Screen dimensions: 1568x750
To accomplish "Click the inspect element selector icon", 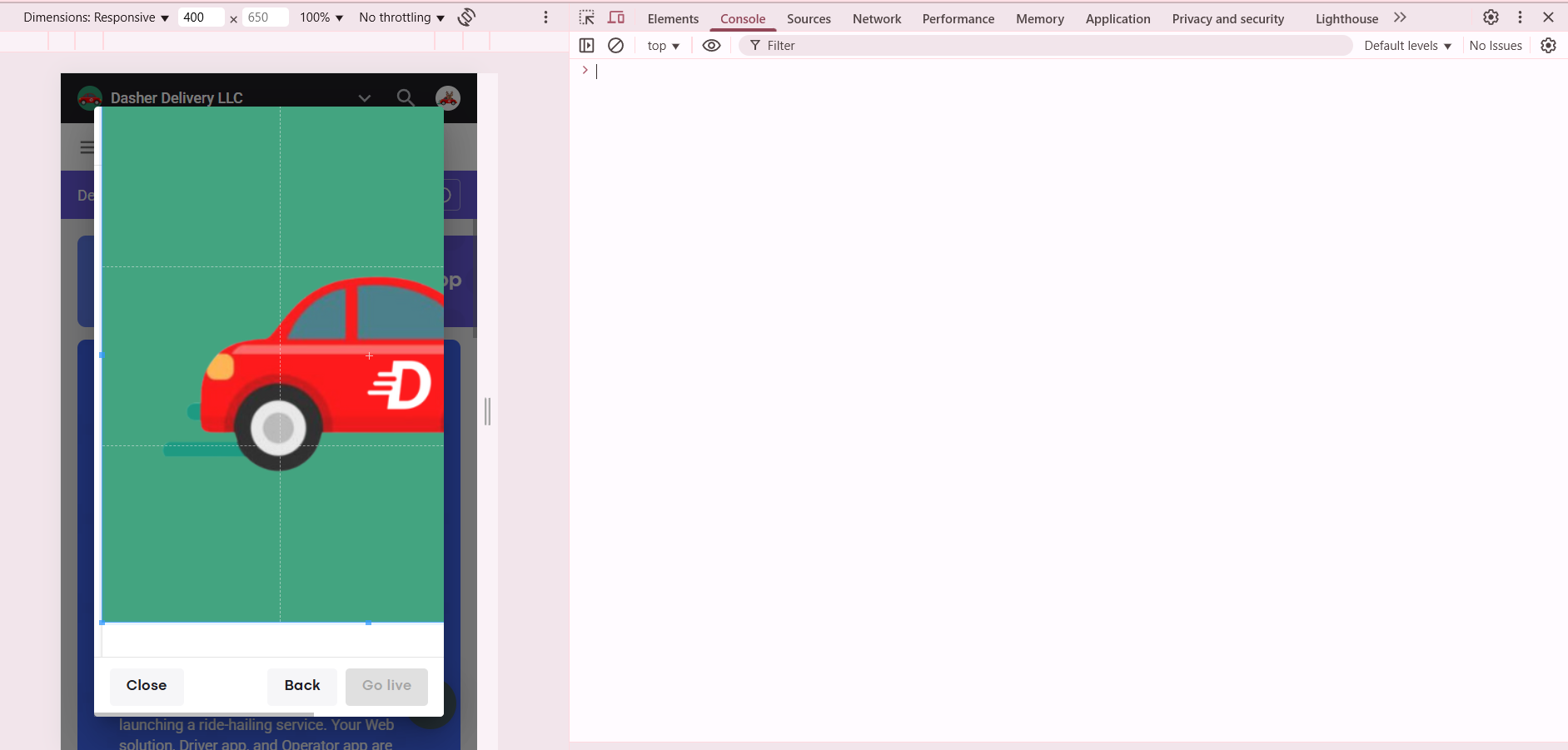I will point(587,17).
